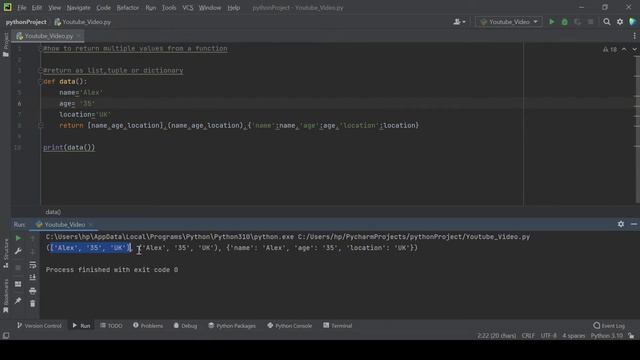The width and height of the screenshot is (640, 360).
Task: Open the Bookmarks tool window sidebar button
Action: click(x=5, y=296)
